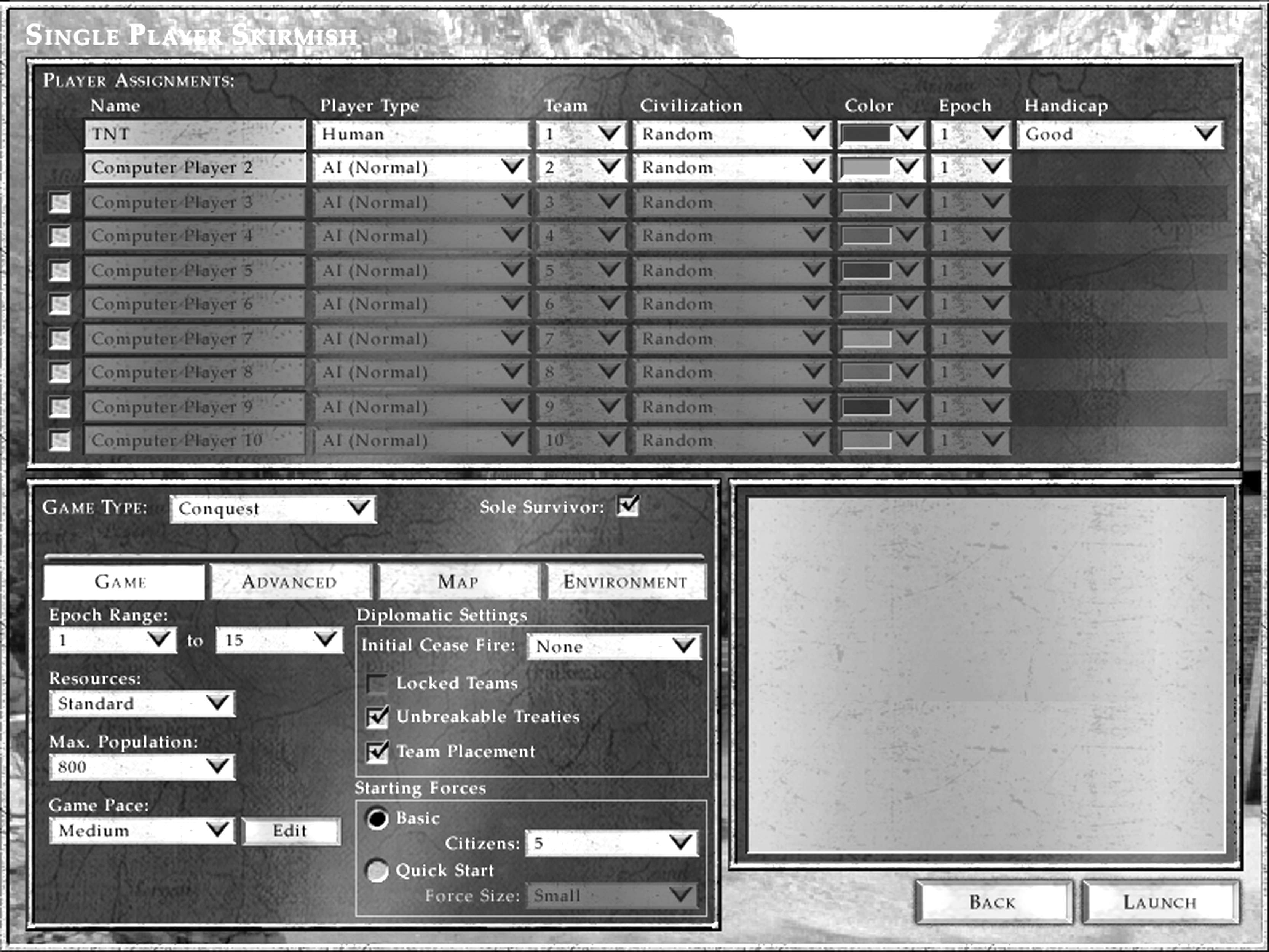Select the Basic starting forces option
This screenshot has width=1269, height=952.
pos(377,819)
